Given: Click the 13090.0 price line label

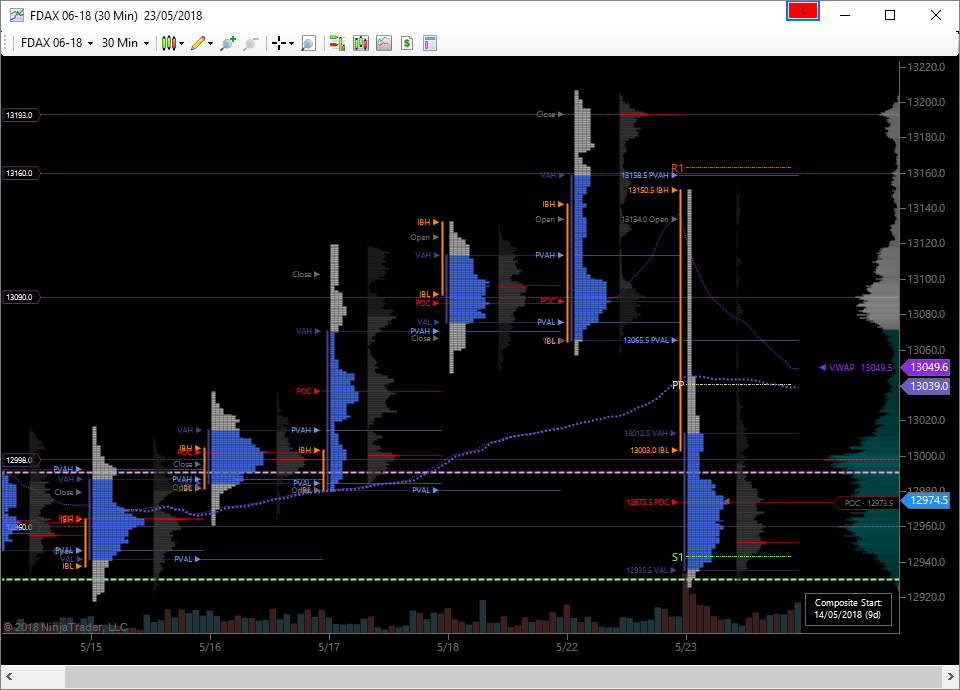Looking at the screenshot, I should [x=21, y=297].
